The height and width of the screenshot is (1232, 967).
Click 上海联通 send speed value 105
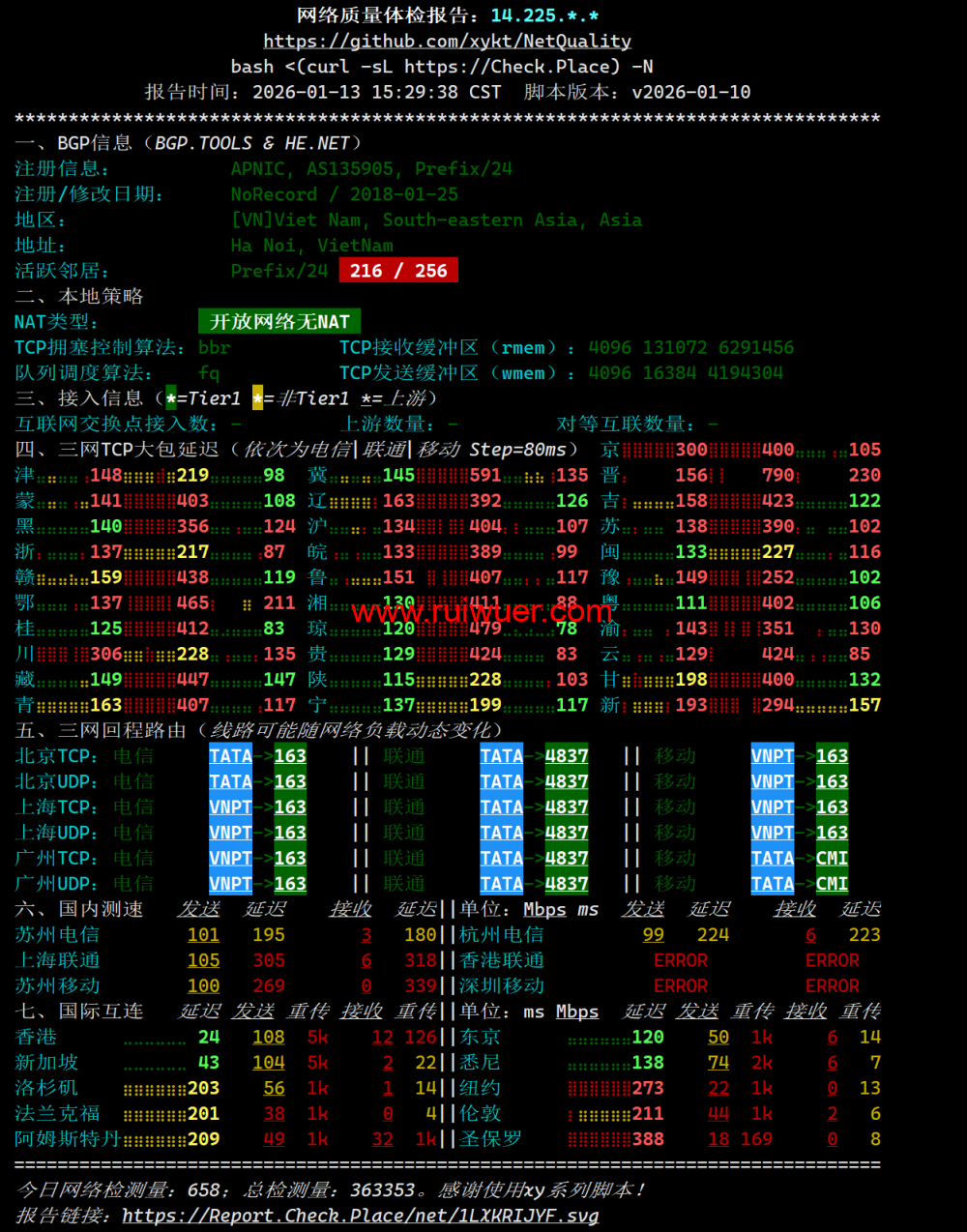pos(203,960)
